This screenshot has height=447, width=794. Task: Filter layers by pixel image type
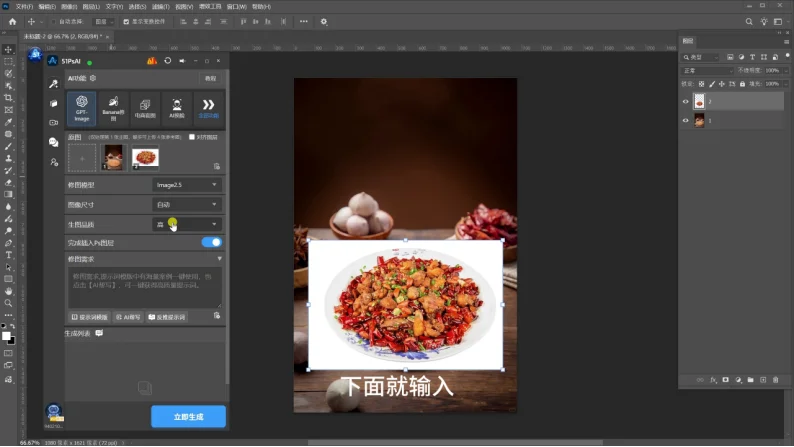pyautogui.click(x=730, y=57)
